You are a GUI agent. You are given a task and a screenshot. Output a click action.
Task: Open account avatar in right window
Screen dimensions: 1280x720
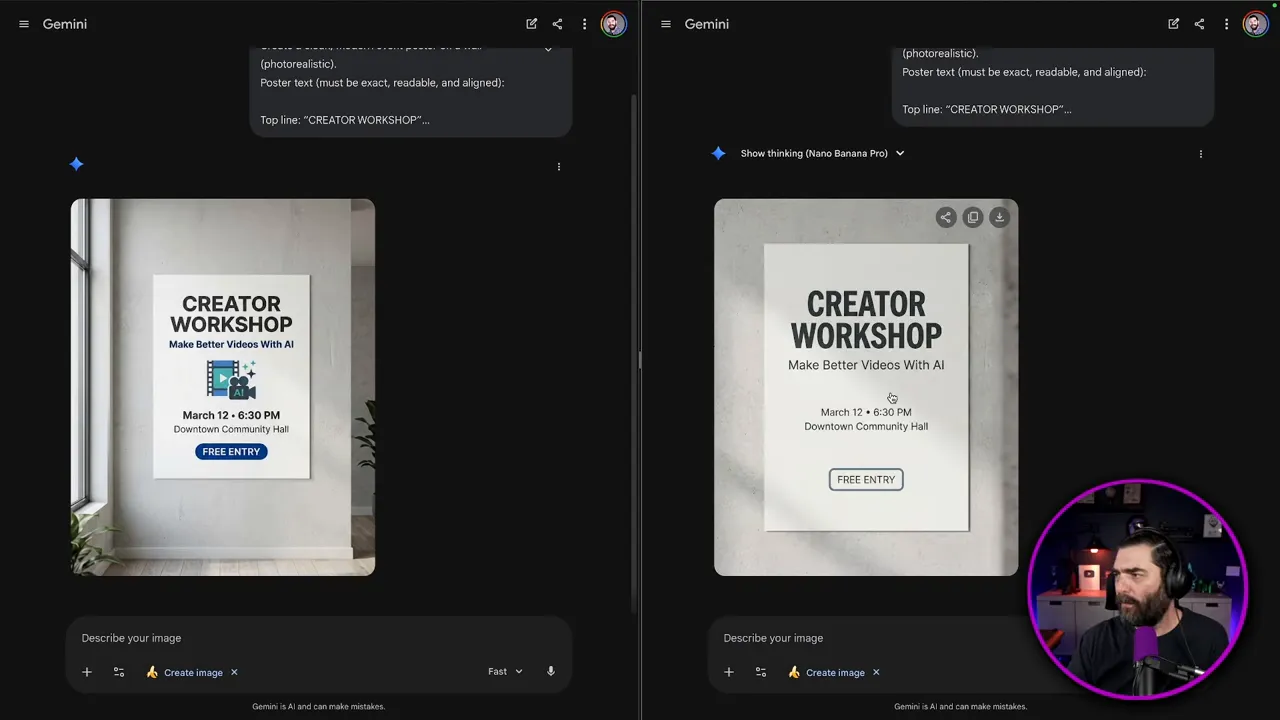tap(1255, 24)
